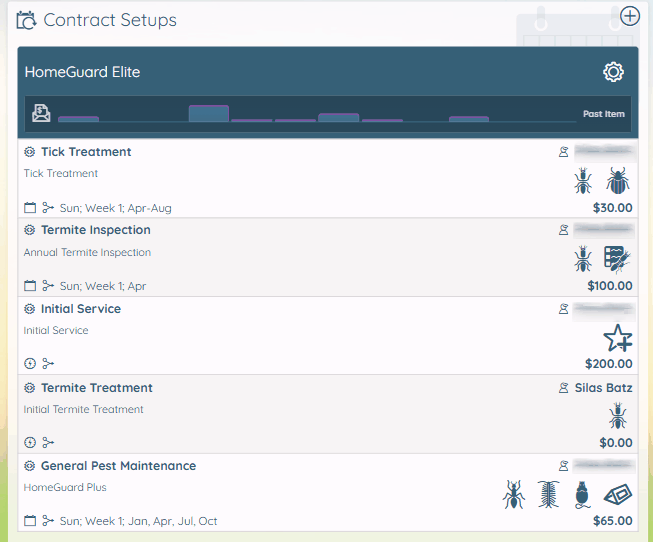The height and width of the screenshot is (542, 653).
Task: Open Termite Treatment settings gear
Action: (x=30, y=388)
